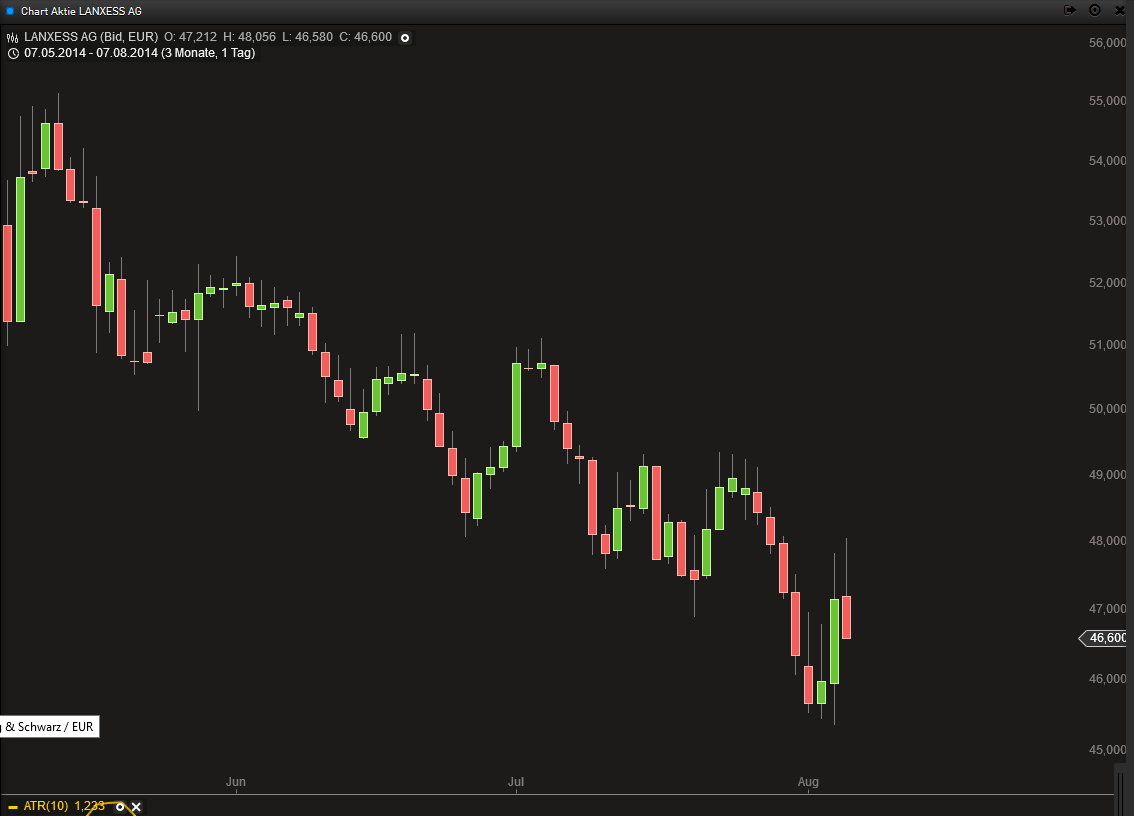1134x816 pixels.
Task: Click the blue dot icon beside the chart title
Action: 10,11
